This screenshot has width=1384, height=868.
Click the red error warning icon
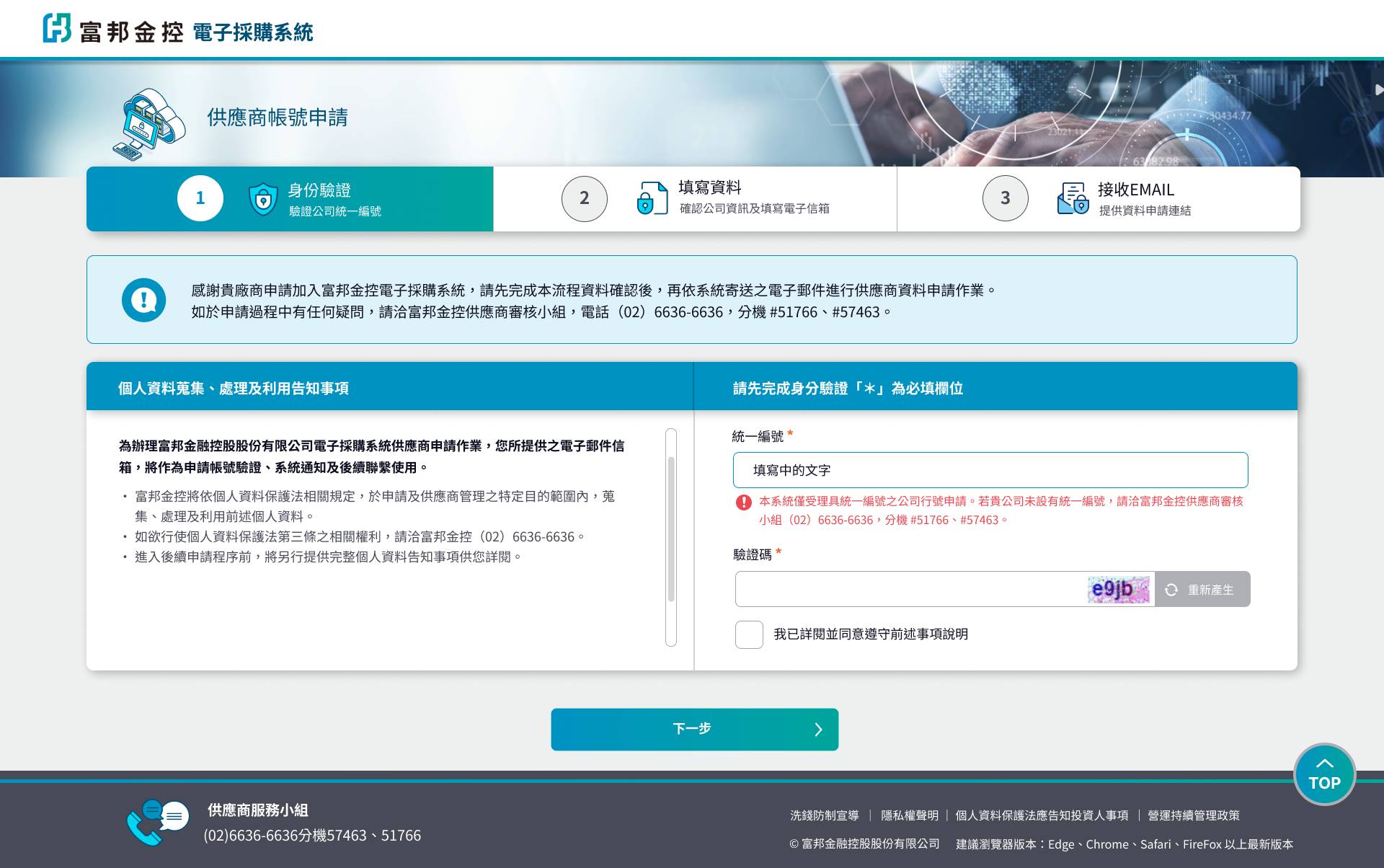744,502
